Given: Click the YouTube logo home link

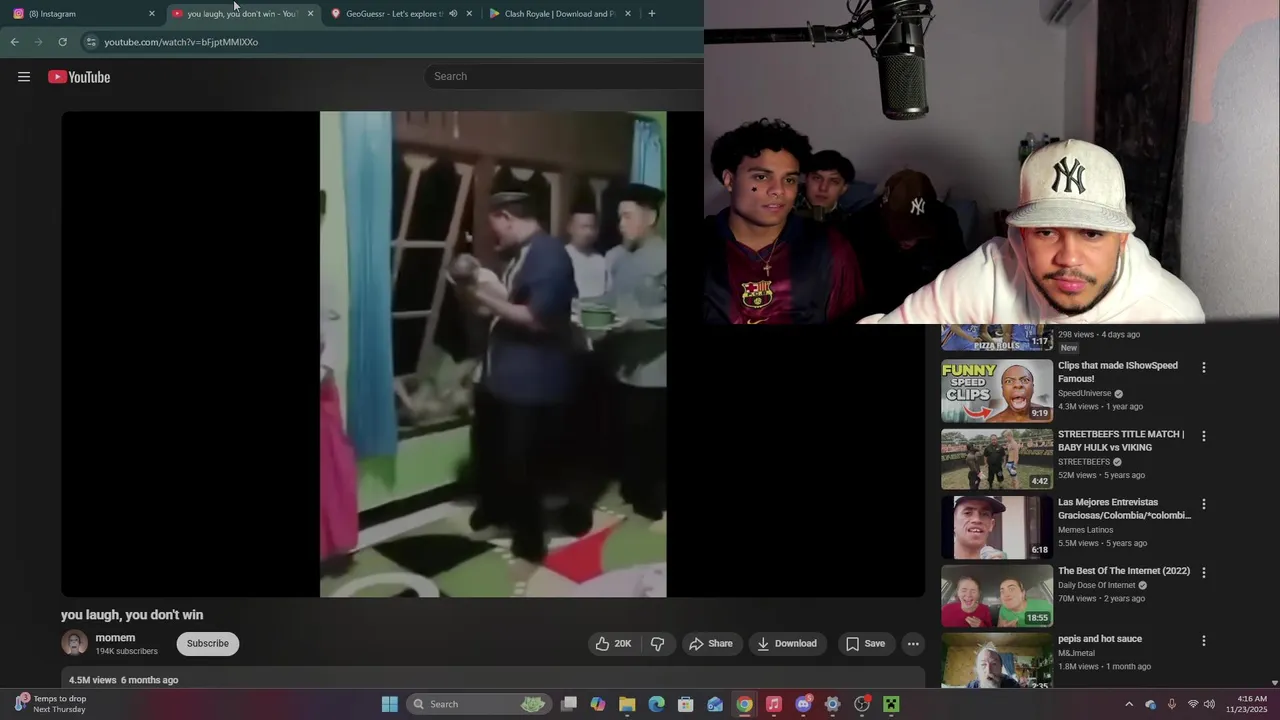Looking at the screenshot, I should (79, 77).
